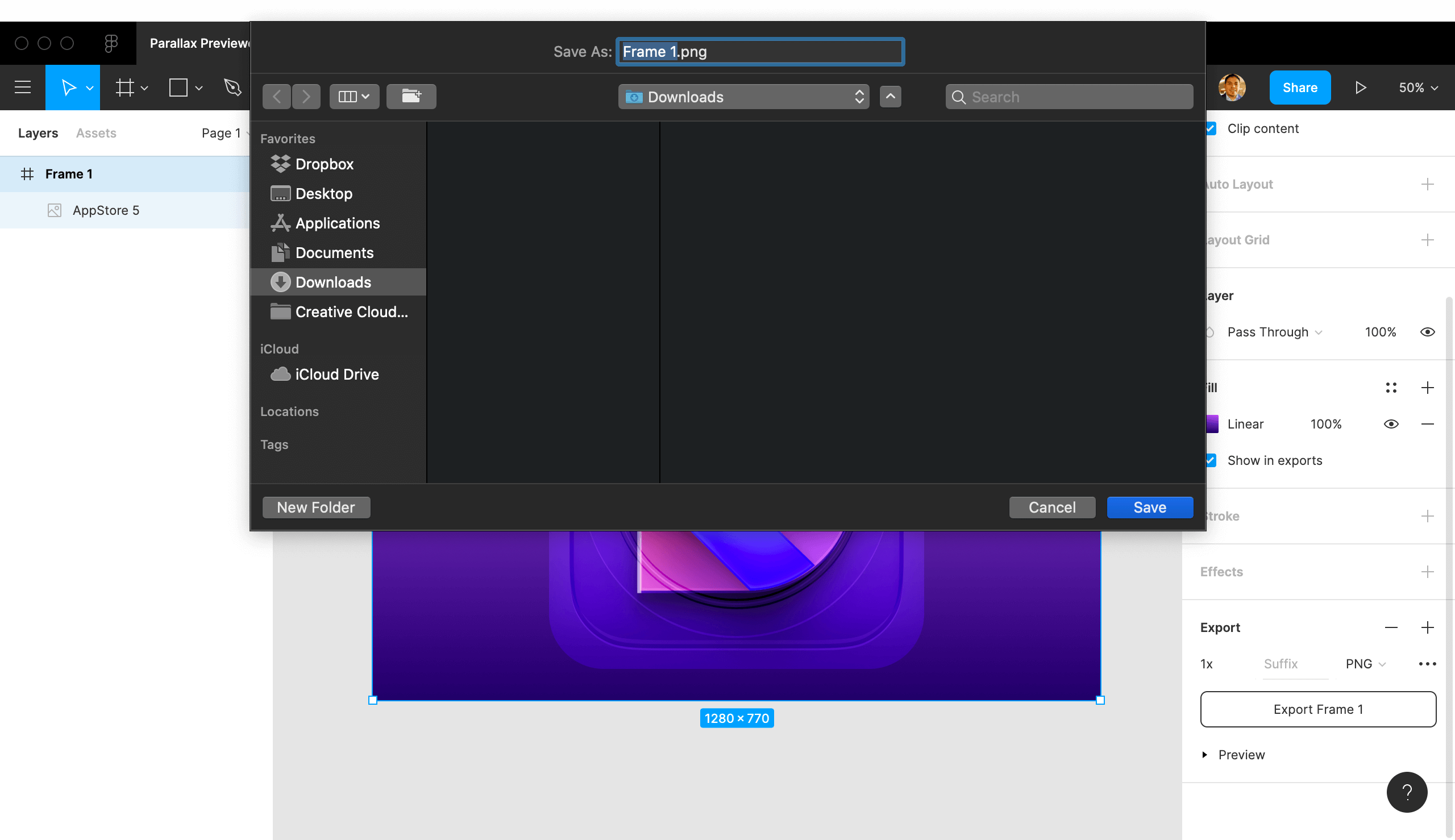
Task: Open the Figma hamburger main menu
Action: 23,87
